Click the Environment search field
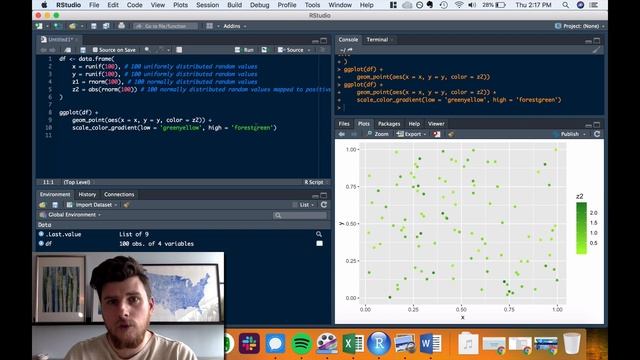Viewport: 640px width, 360px height. 300,215
